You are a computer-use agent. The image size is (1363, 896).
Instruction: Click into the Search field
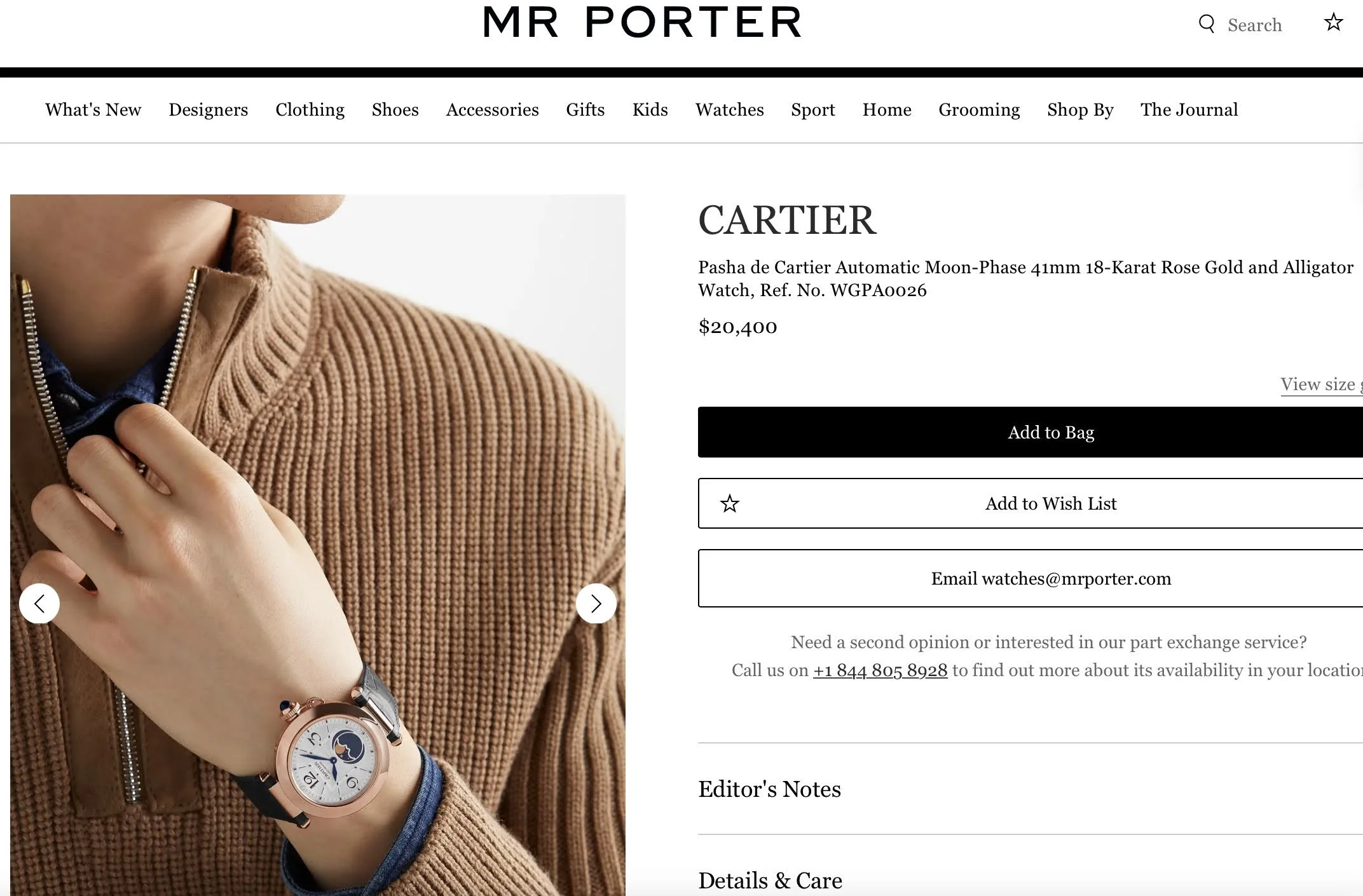pos(1254,25)
